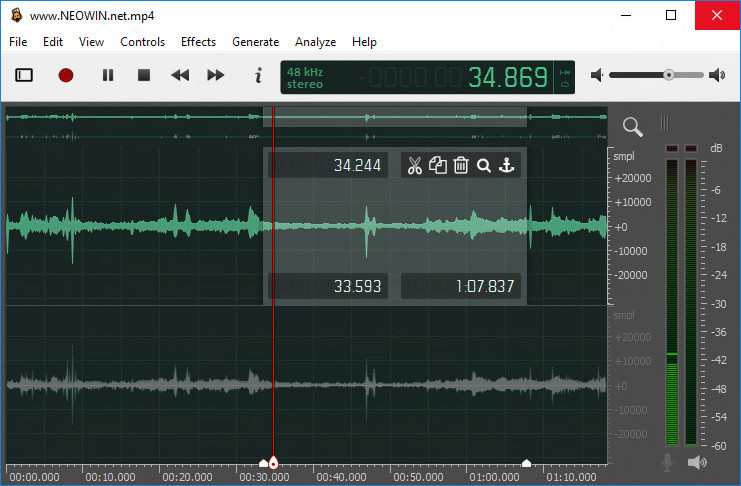741x486 pixels.
Task: Click the anchor icon in the selection toolbar
Action: (x=507, y=165)
